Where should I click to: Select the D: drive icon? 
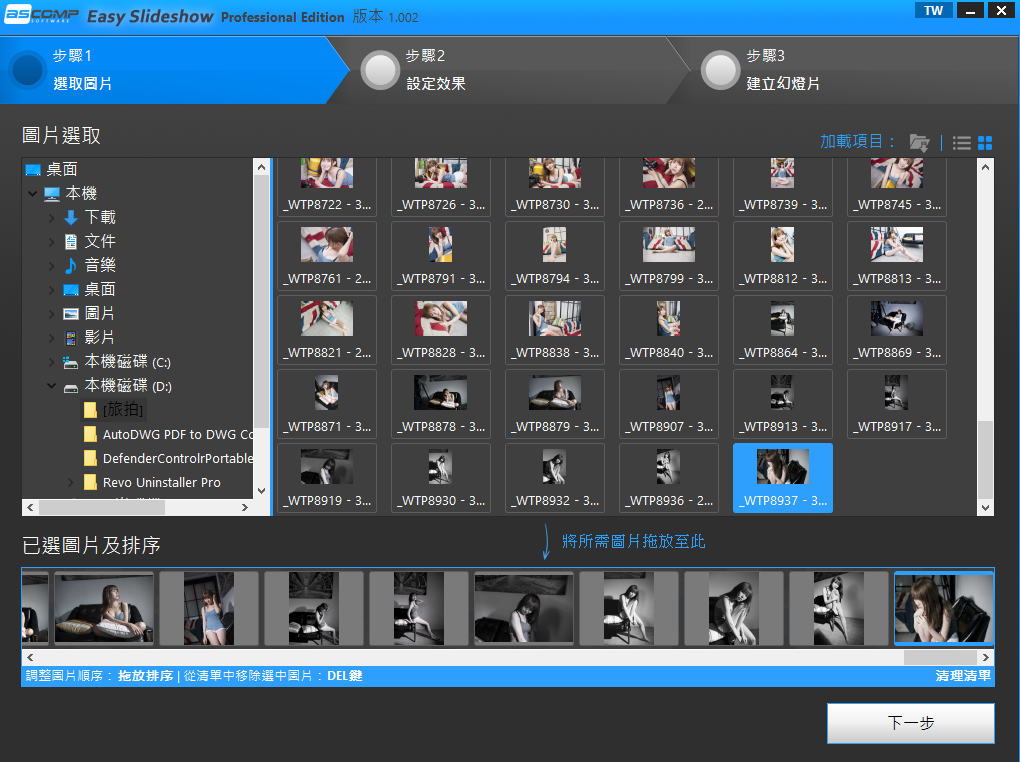pos(71,387)
